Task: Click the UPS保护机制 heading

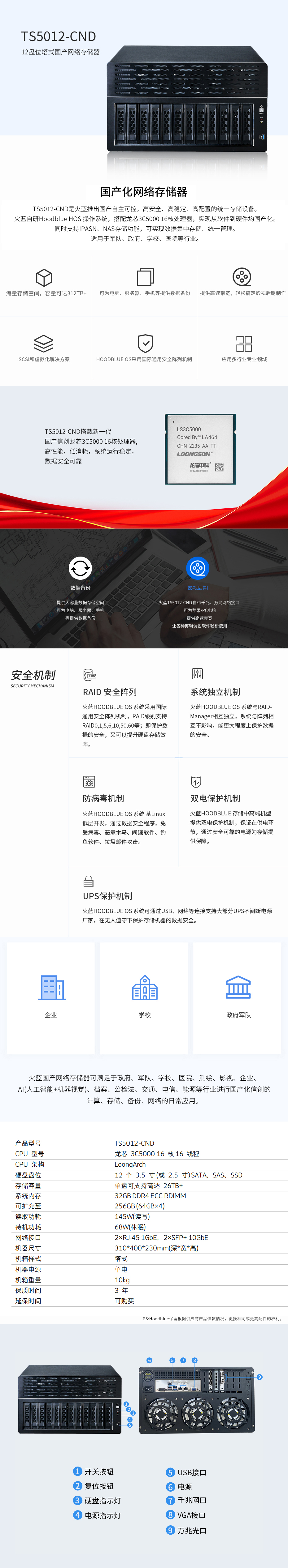Action: (107, 896)
